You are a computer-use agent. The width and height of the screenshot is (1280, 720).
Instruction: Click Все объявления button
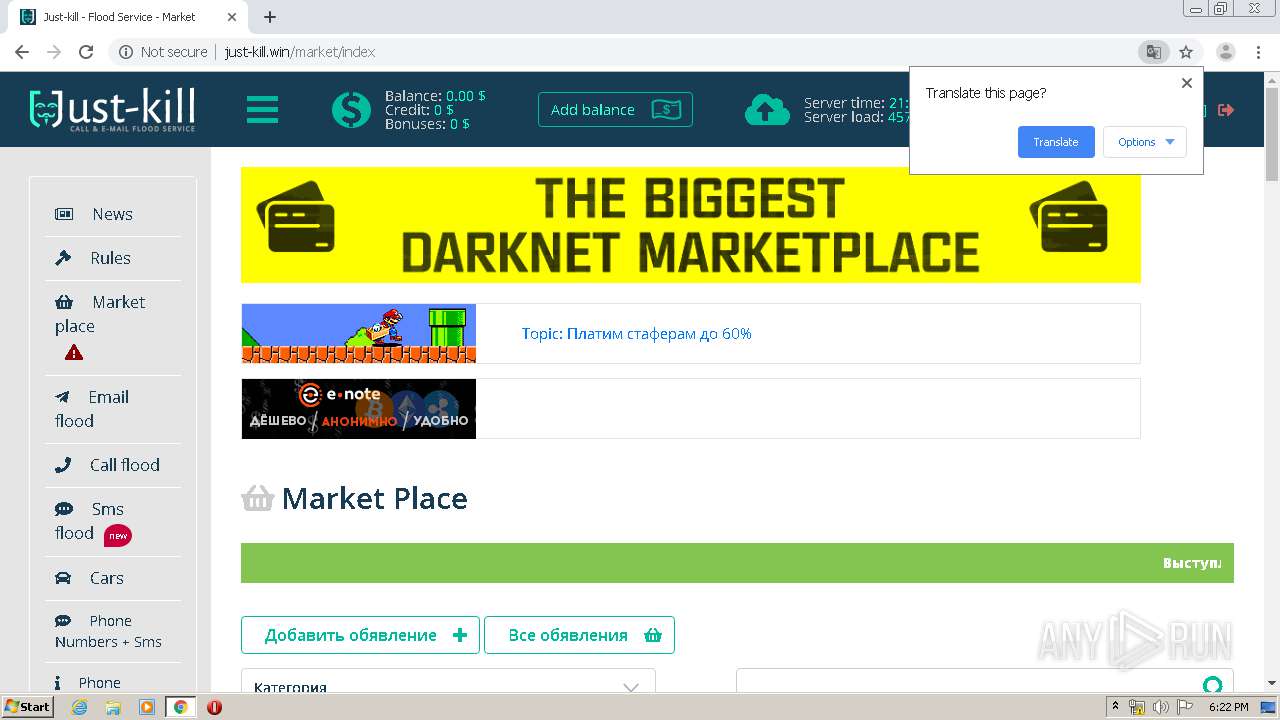click(x=580, y=635)
